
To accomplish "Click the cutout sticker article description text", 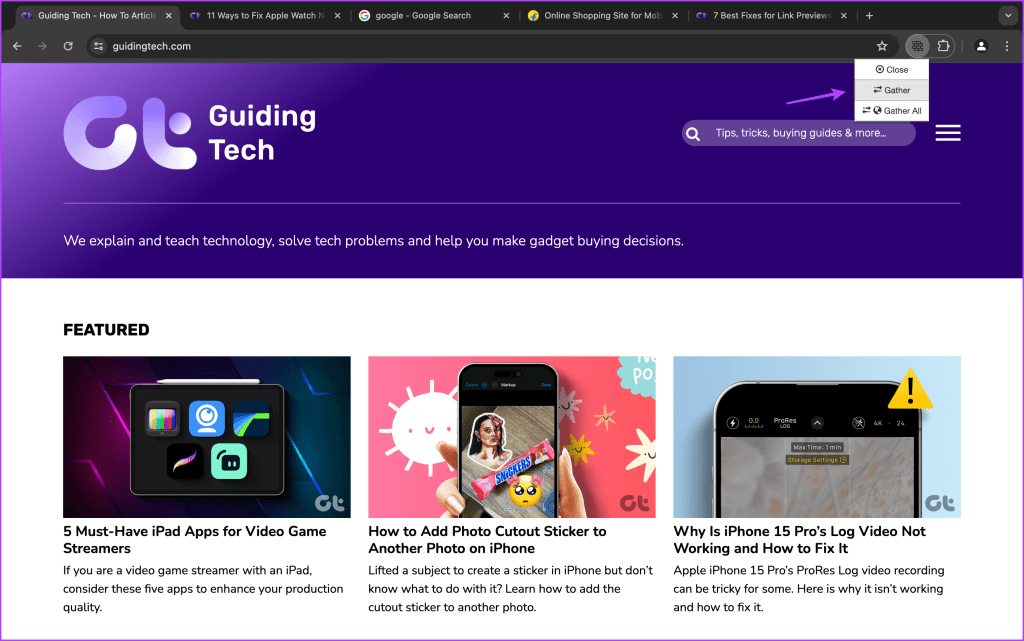I will 511,589.
